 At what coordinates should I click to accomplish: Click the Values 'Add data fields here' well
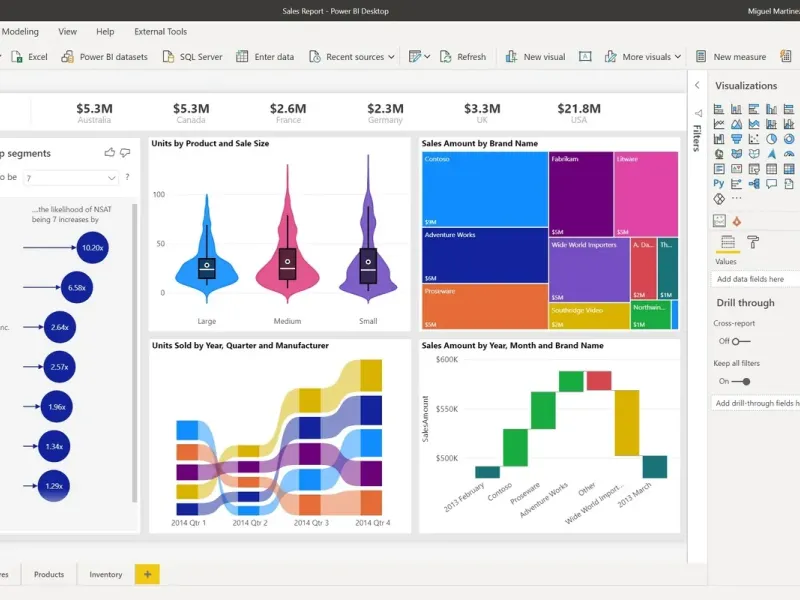tap(755, 279)
